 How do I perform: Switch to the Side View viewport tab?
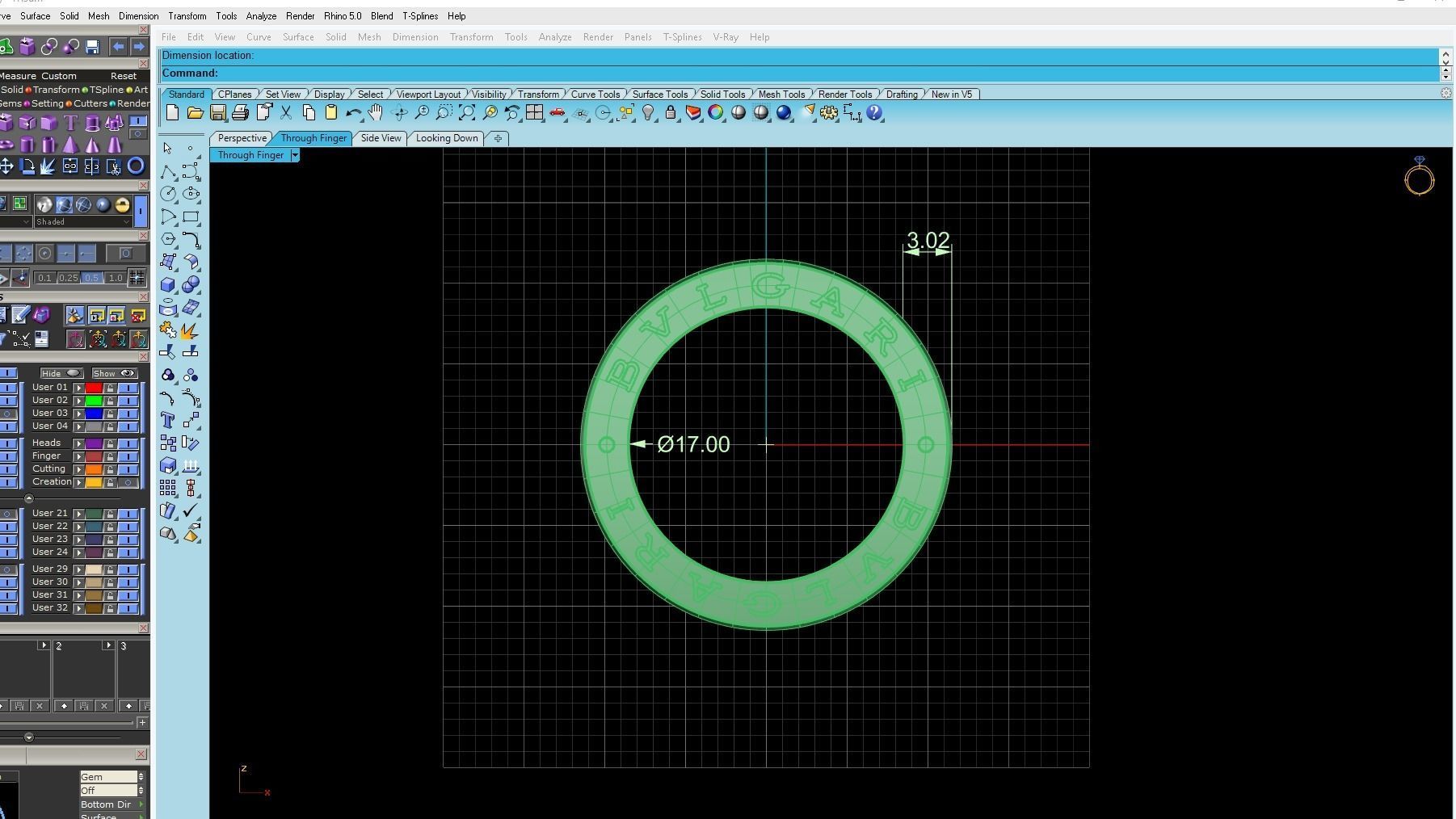click(x=381, y=138)
